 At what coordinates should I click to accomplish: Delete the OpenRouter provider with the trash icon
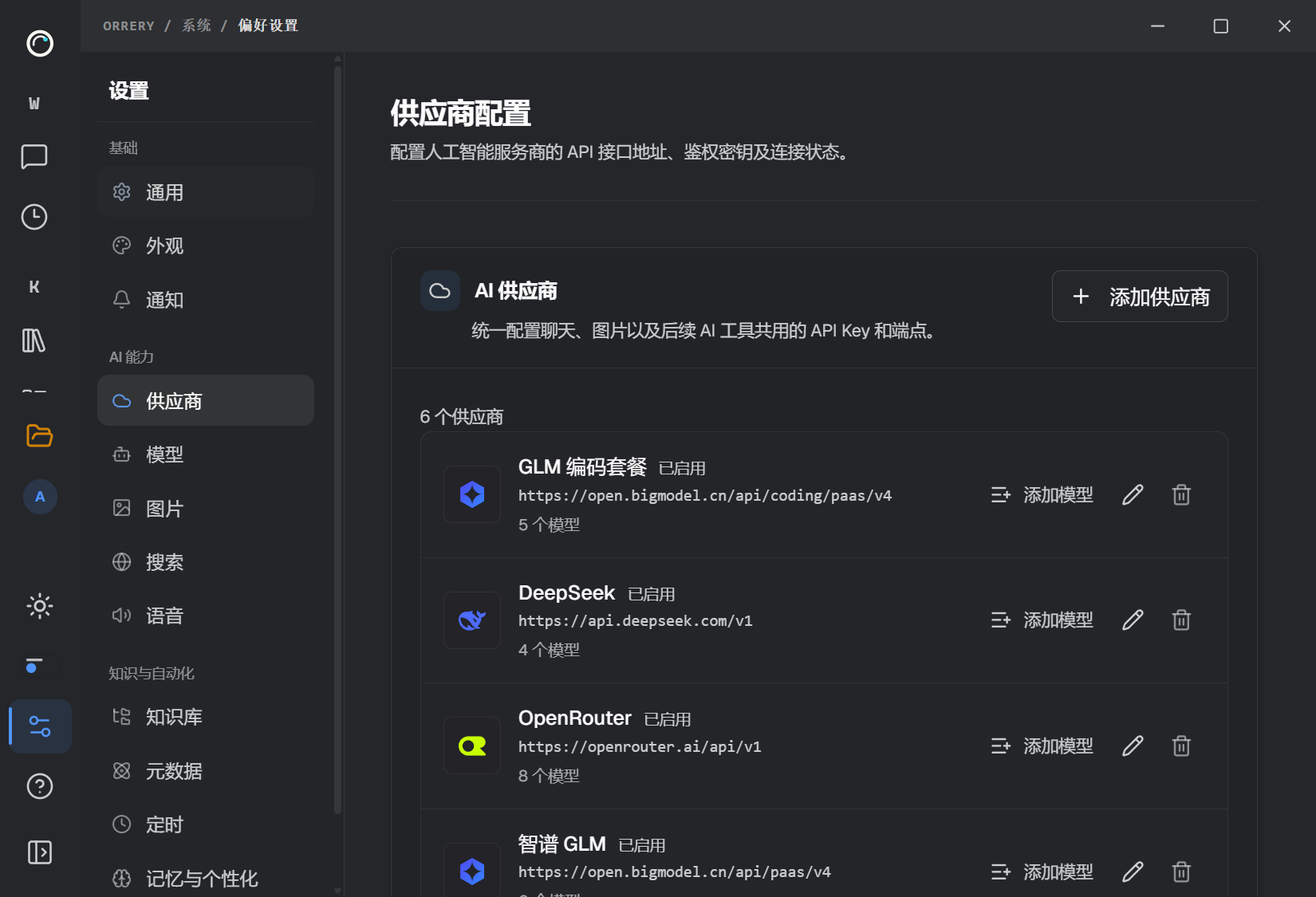click(x=1181, y=746)
